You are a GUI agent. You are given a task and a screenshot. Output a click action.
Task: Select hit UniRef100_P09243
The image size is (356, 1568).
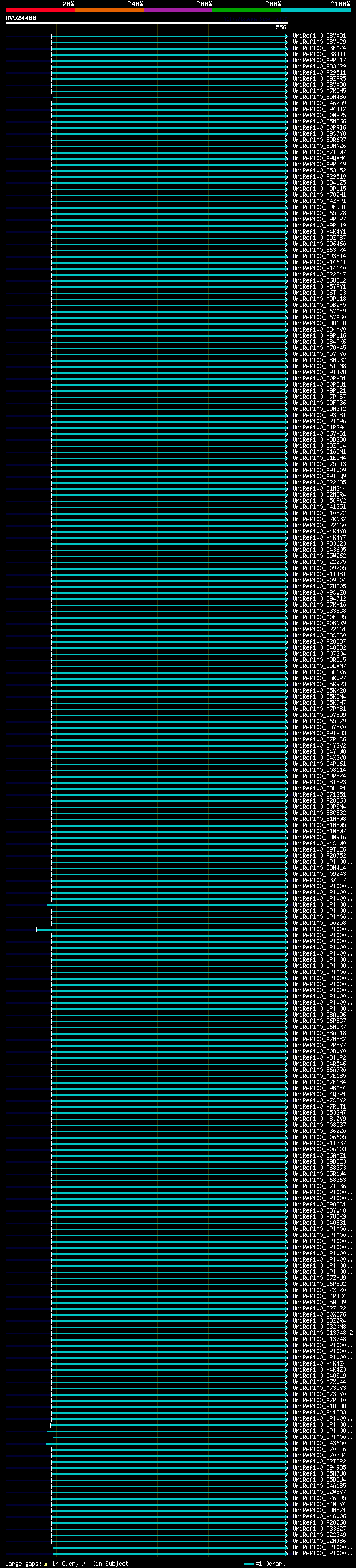(x=319, y=874)
